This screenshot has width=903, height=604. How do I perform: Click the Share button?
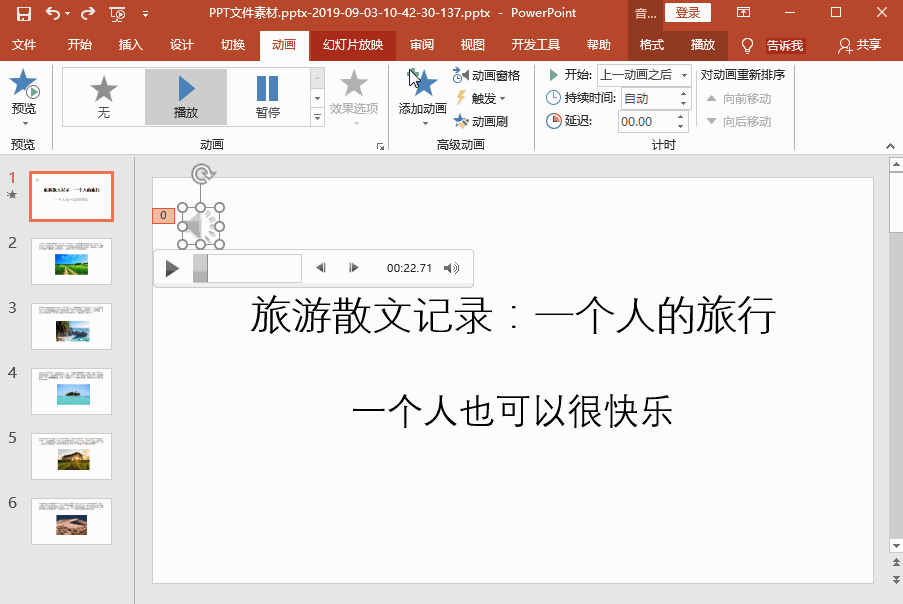tap(860, 45)
